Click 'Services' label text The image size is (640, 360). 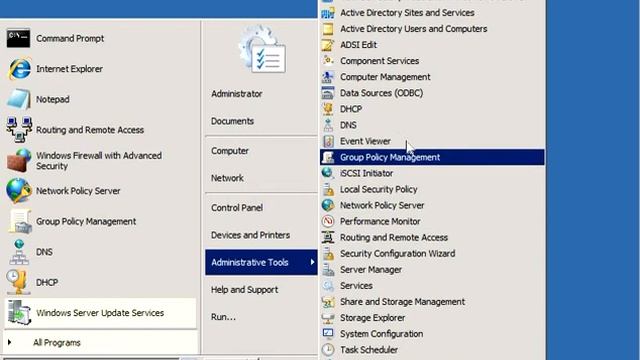356,286
